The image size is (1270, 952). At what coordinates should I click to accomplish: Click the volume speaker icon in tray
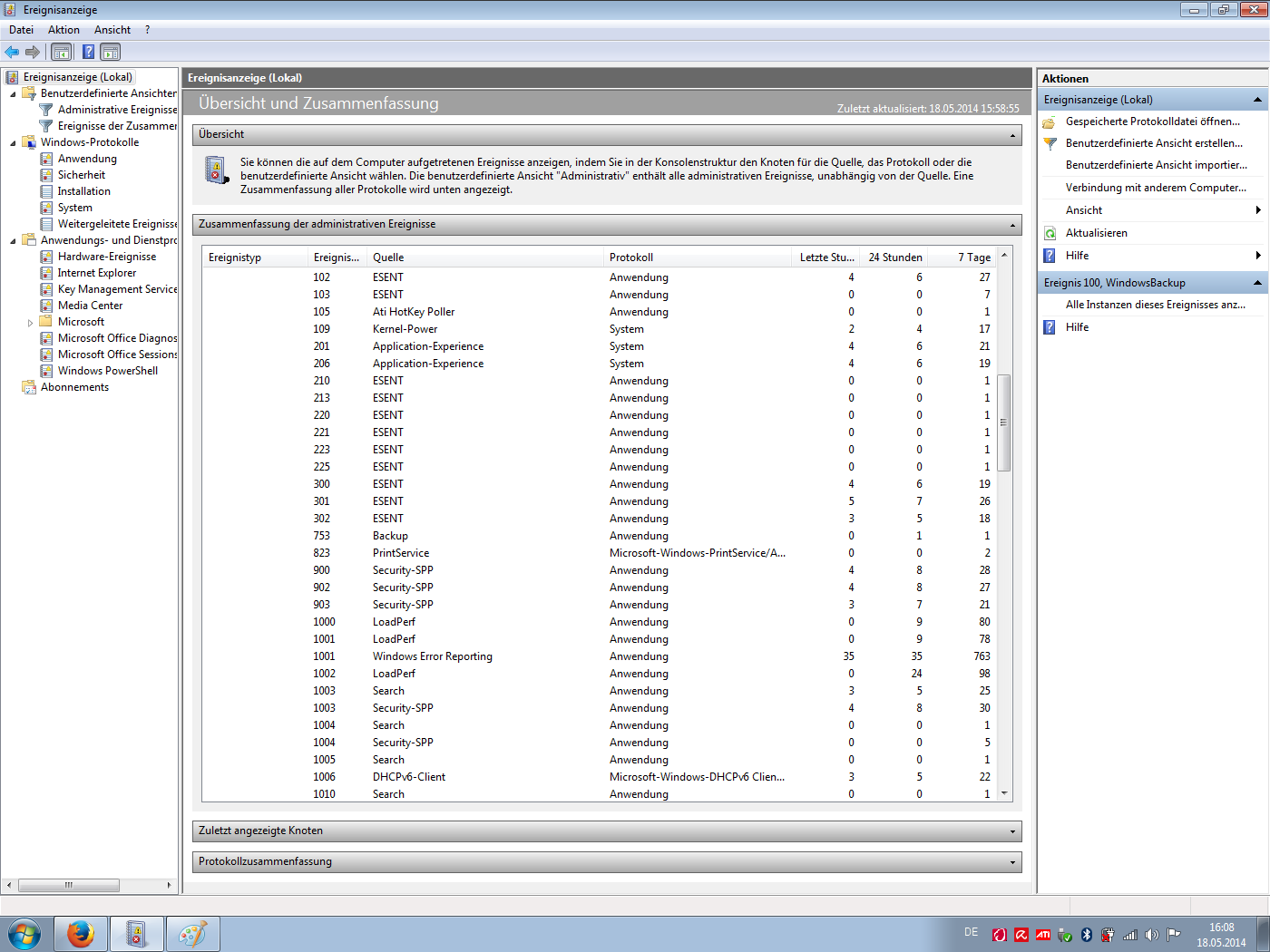[1152, 934]
